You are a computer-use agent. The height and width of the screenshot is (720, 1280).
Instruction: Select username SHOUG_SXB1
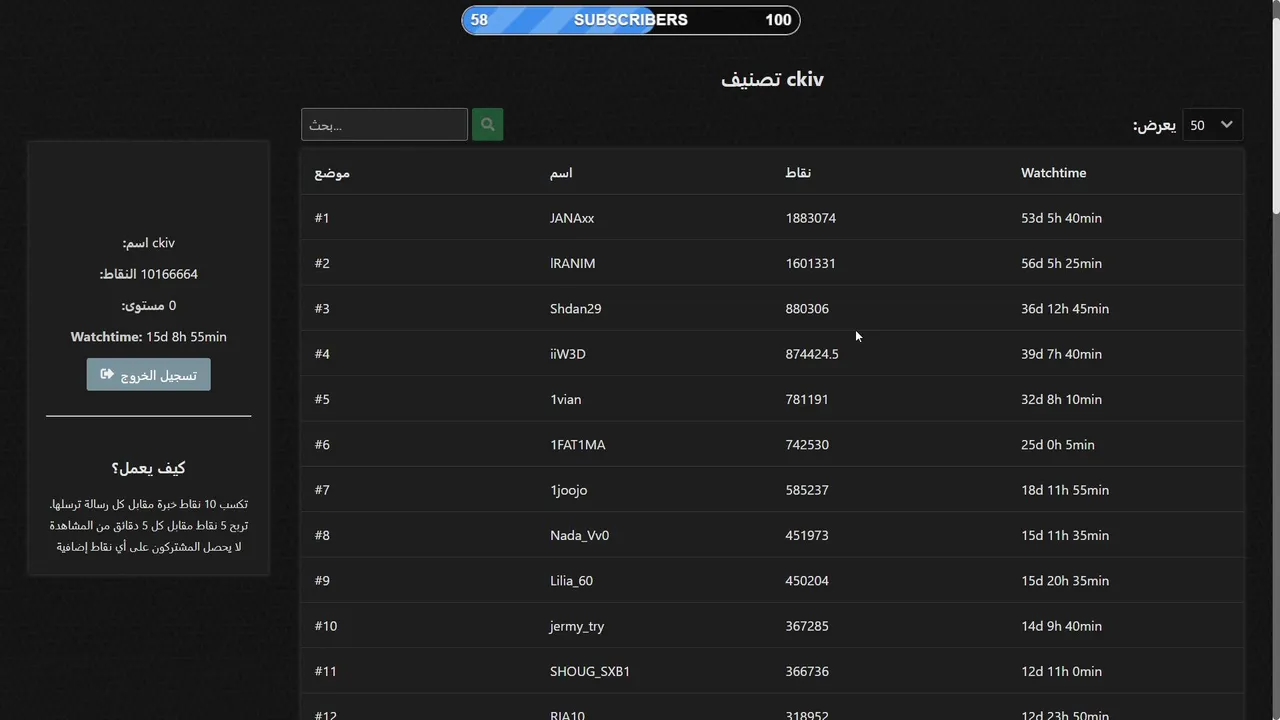[590, 671]
